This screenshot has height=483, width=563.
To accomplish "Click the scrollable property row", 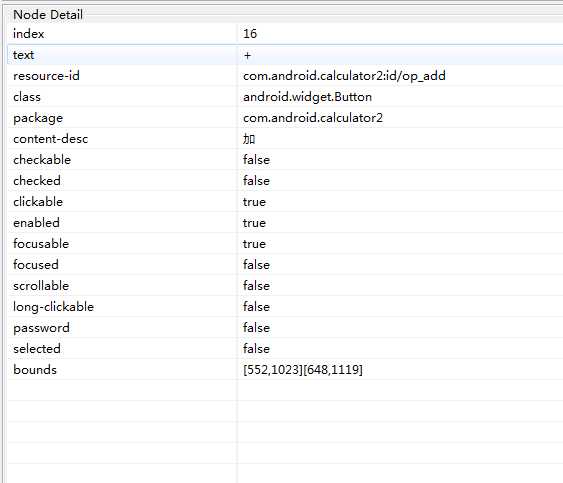I will pos(285,286).
